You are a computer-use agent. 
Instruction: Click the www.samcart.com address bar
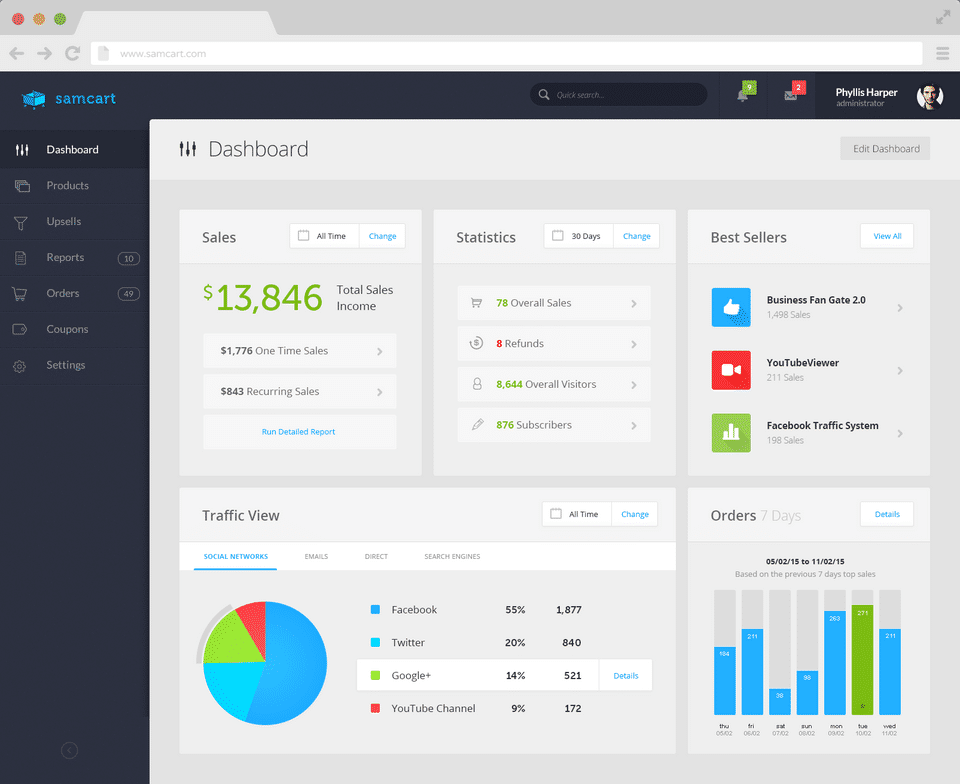[506, 54]
